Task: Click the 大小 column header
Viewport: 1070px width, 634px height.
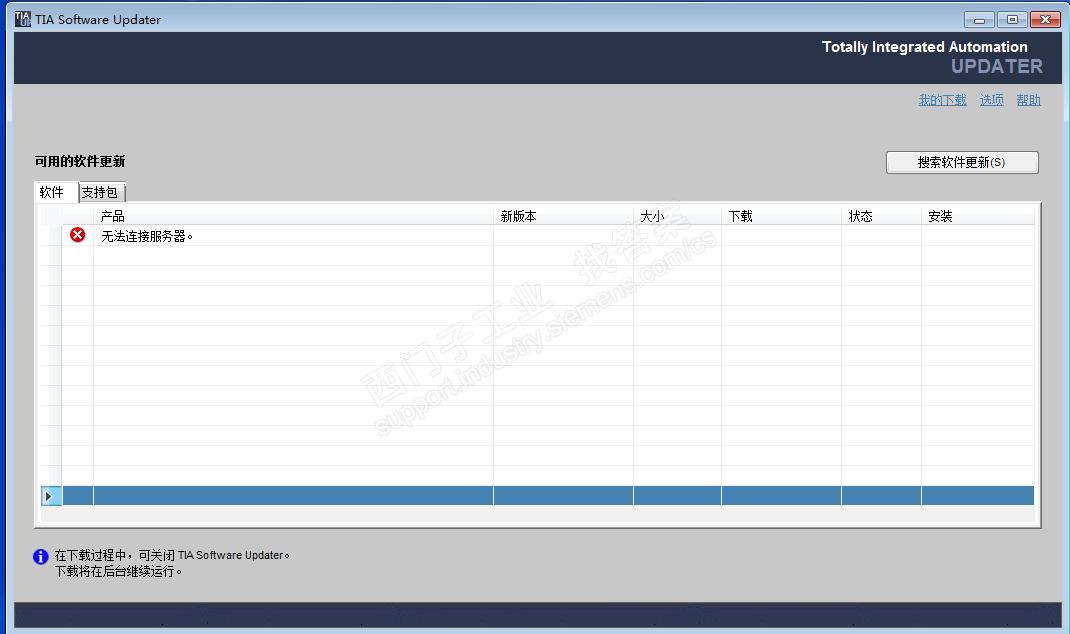Action: point(677,216)
